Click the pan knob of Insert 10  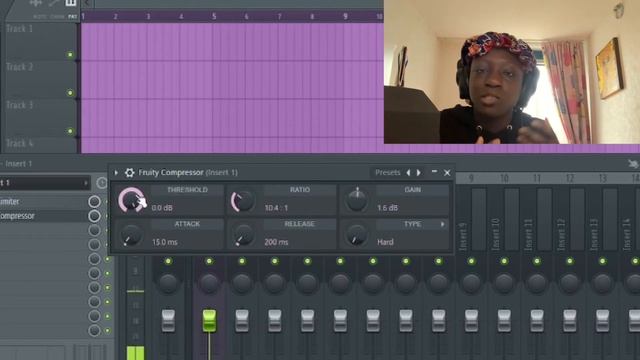click(x=504, y=283)
